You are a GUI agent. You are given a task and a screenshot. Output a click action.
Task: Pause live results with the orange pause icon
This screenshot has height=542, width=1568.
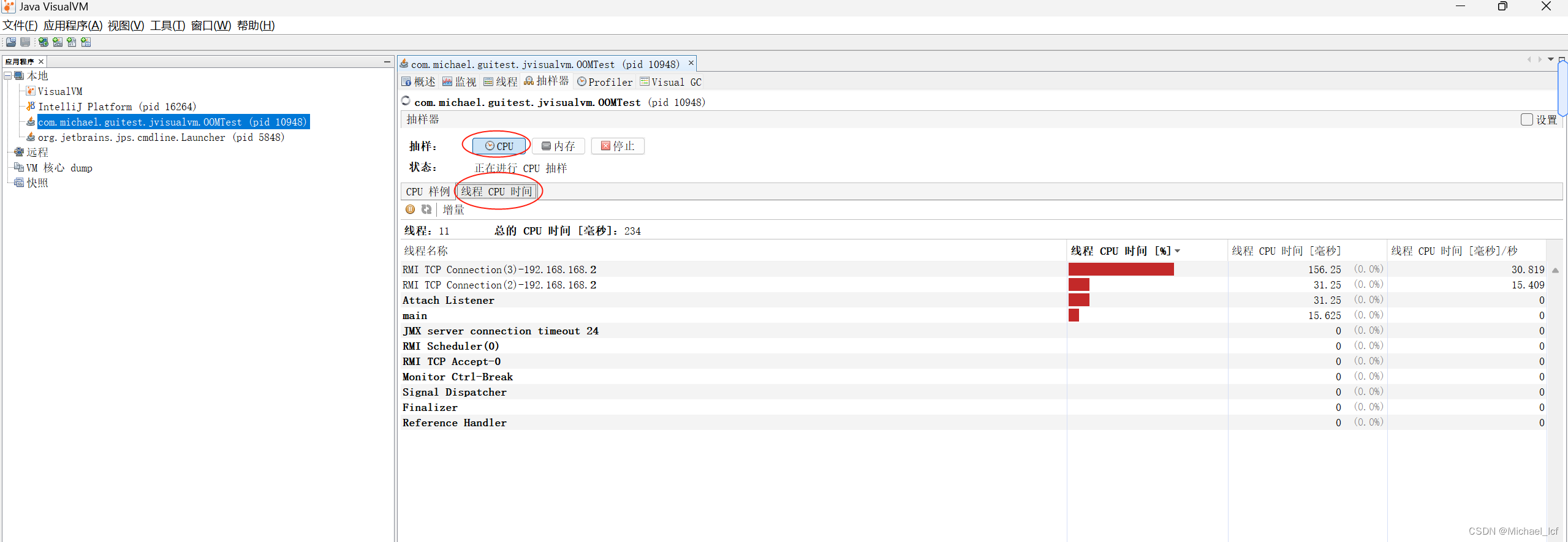click(x=411, y=209)
